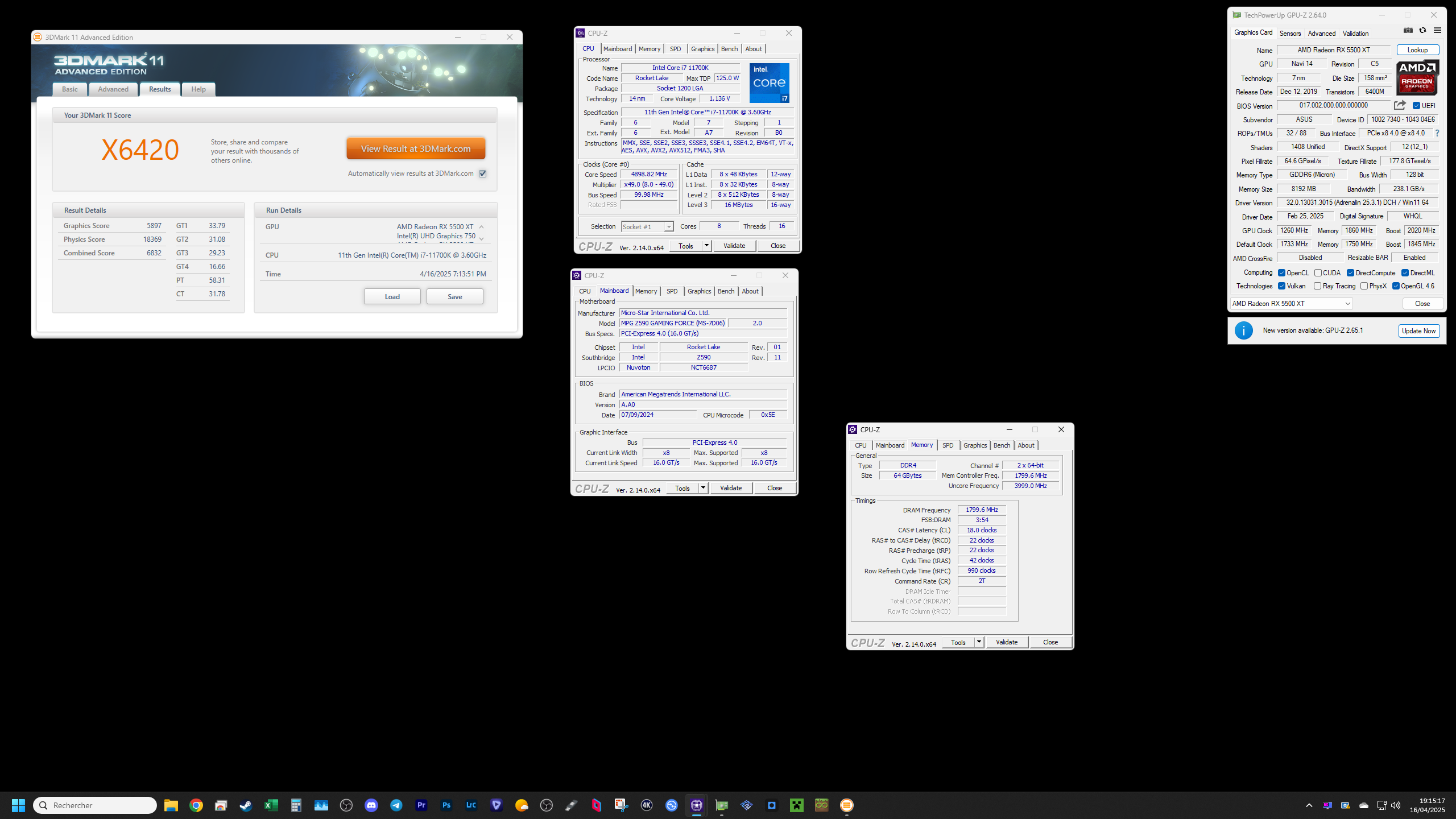Click the blue info icon in the update notice

[x=1244, y=330]
